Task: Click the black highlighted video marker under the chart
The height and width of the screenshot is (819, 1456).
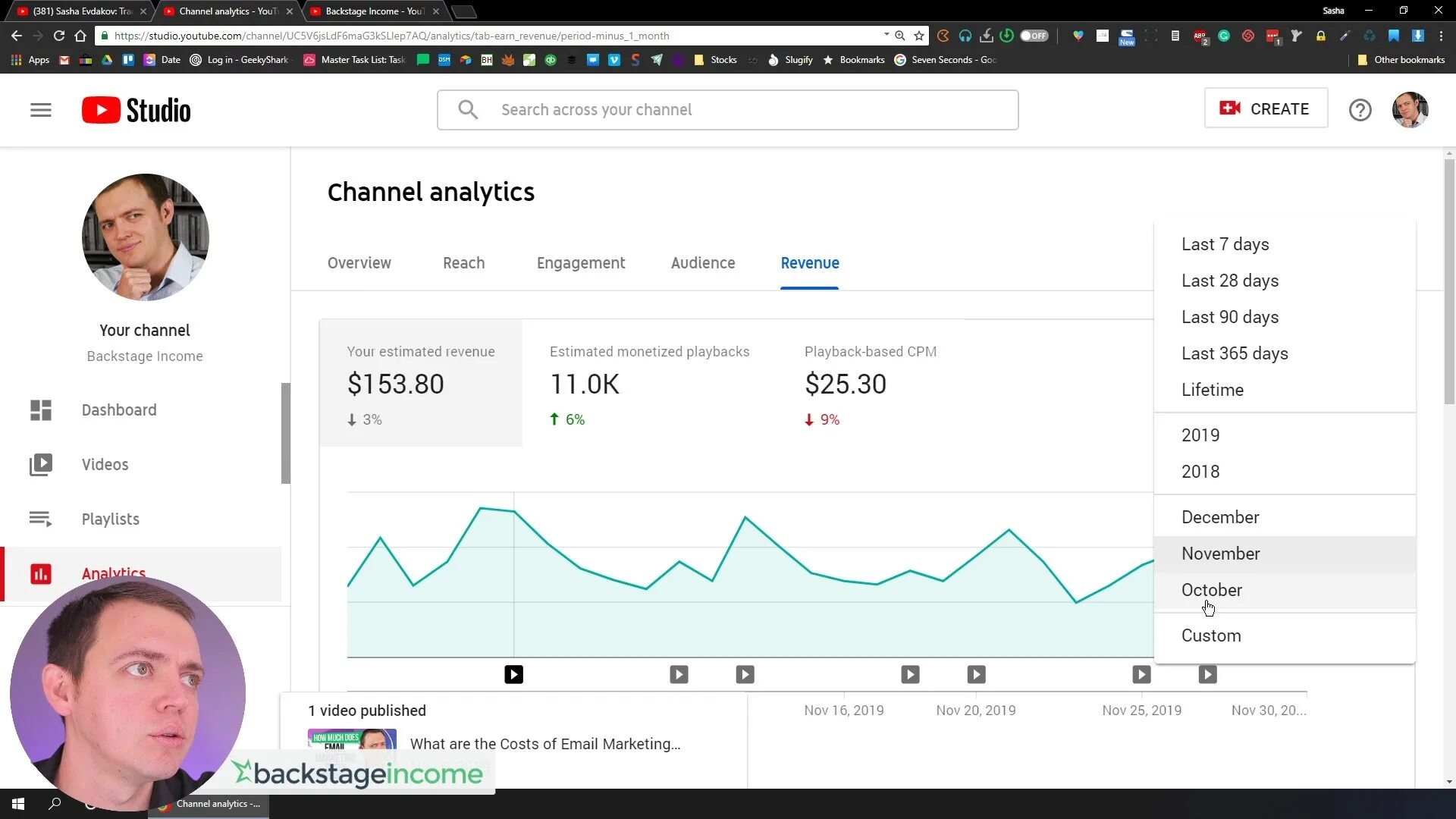Action: (513, 674)
